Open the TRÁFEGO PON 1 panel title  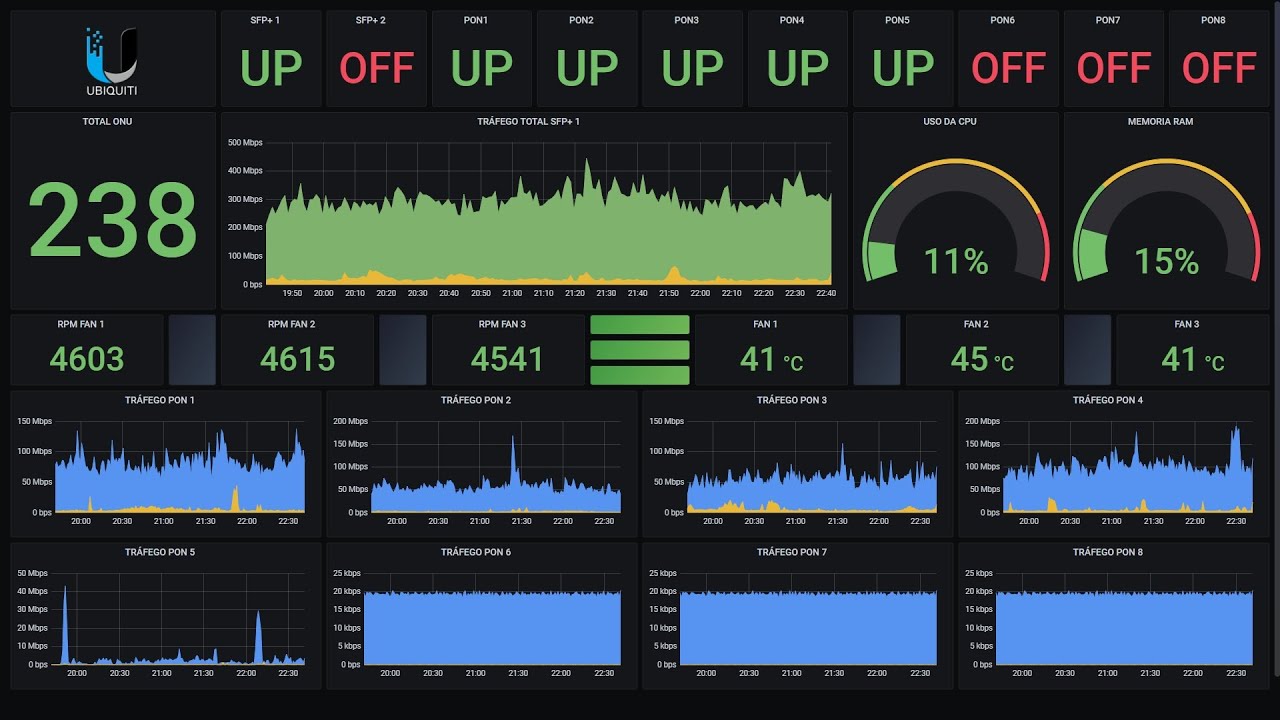[160, 401]
